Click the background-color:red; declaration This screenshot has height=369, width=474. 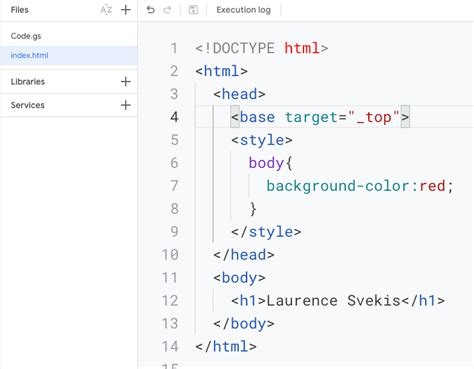[360, 186]
